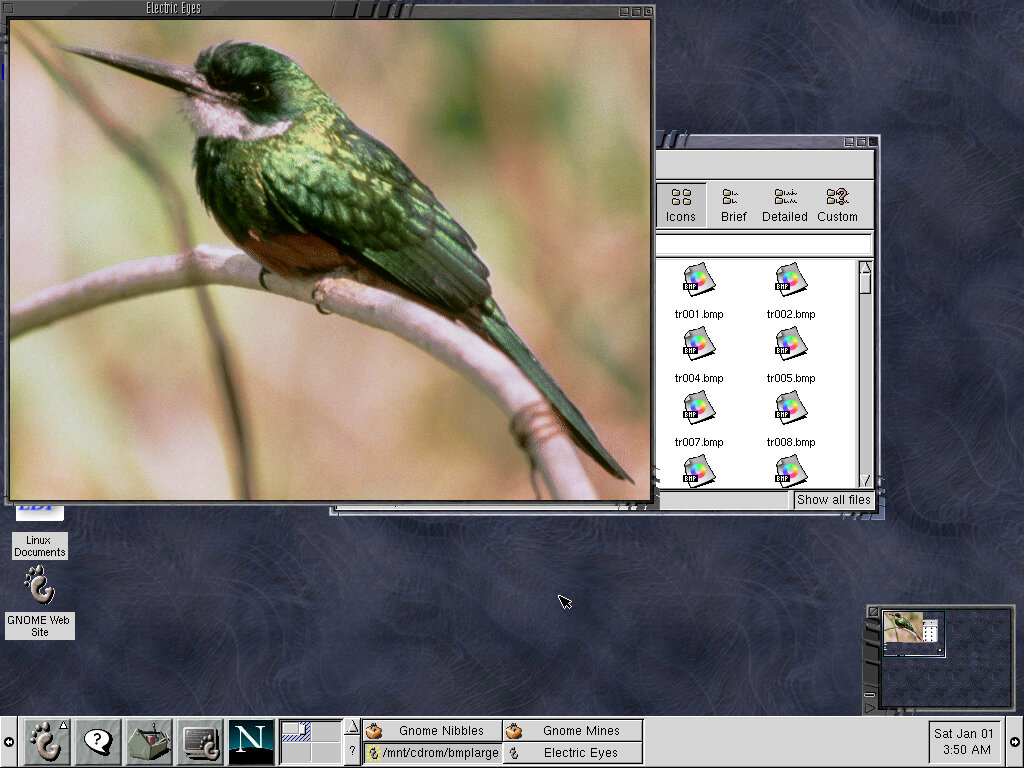1024x768 pixels.
Task: Click the file manager location field
Action: tap(764, 244)
